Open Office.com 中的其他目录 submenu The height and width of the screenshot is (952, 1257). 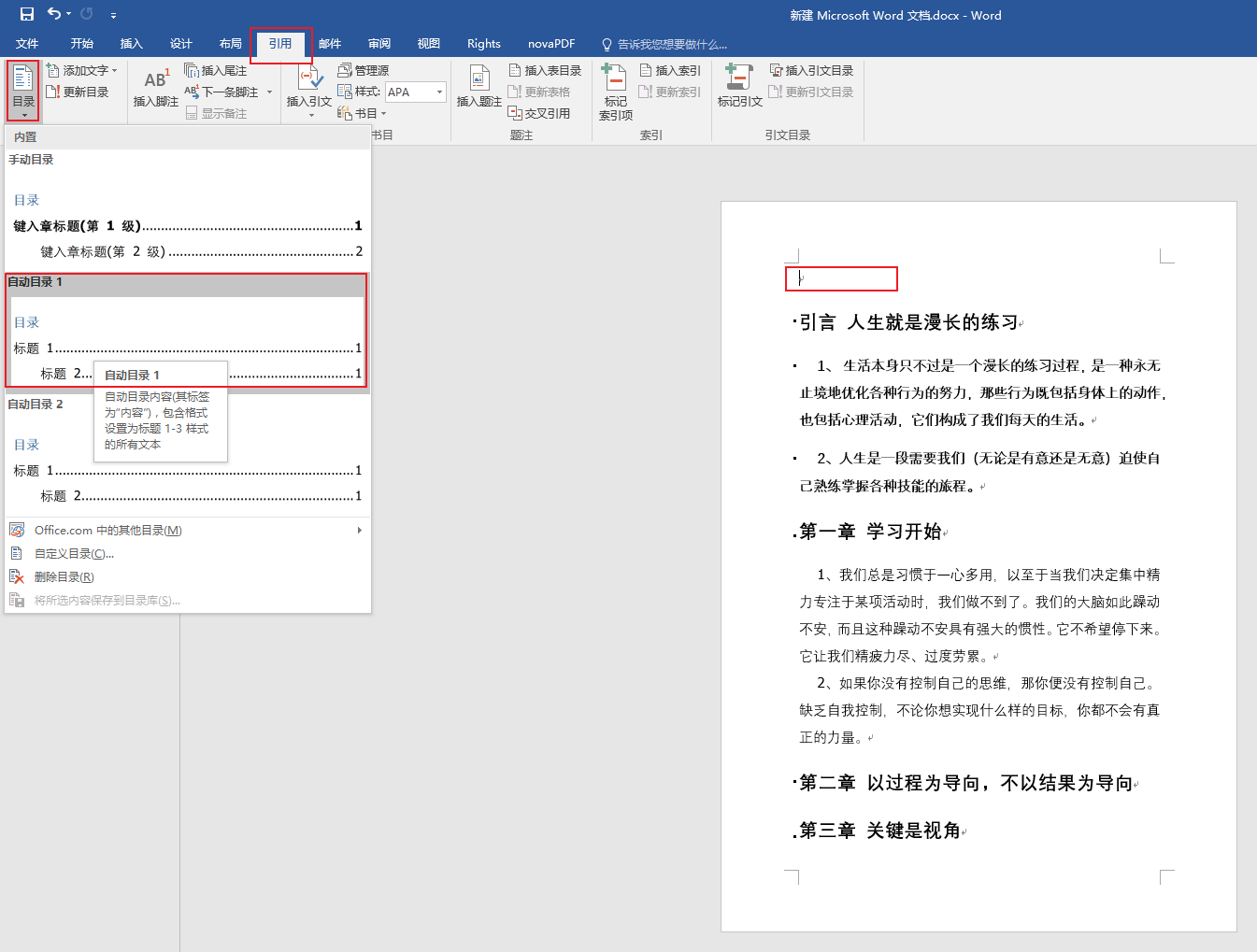[187, 531]
